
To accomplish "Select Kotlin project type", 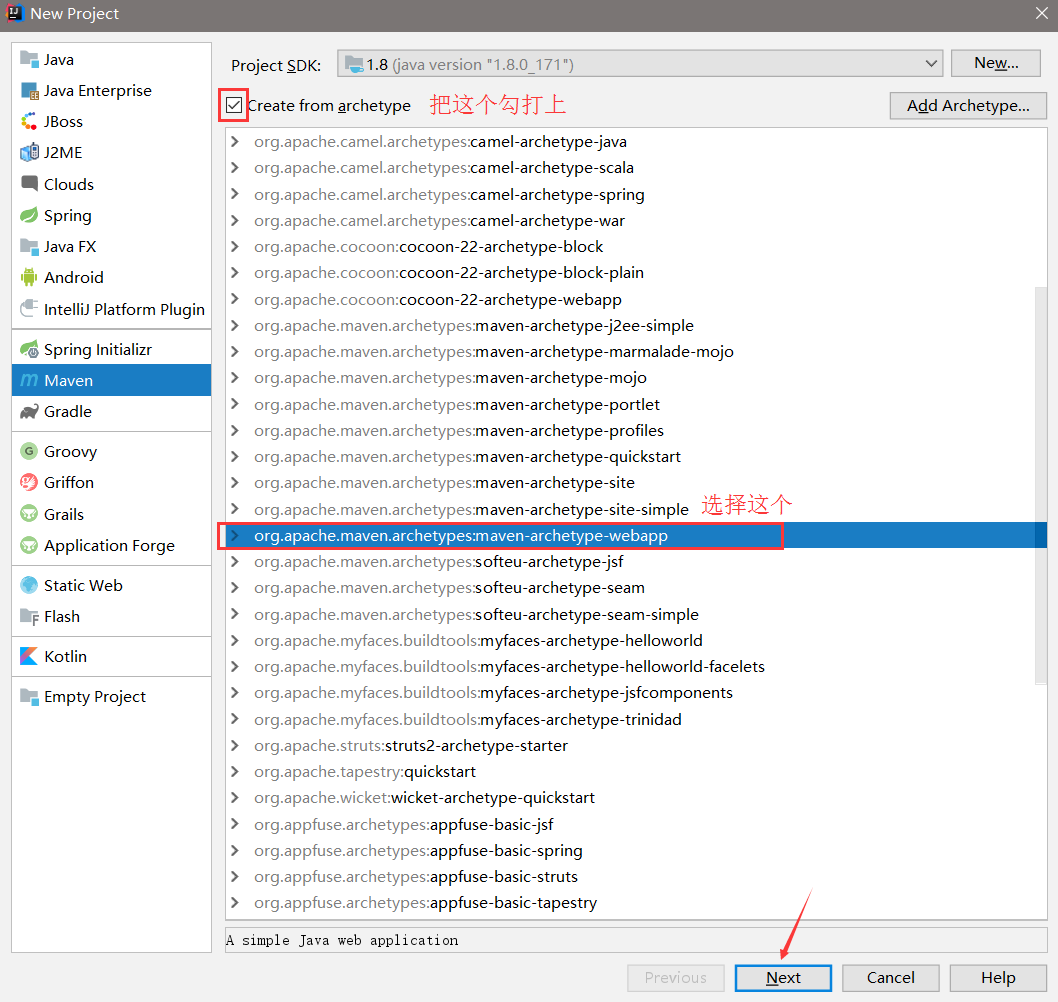I will pos(111,657).
